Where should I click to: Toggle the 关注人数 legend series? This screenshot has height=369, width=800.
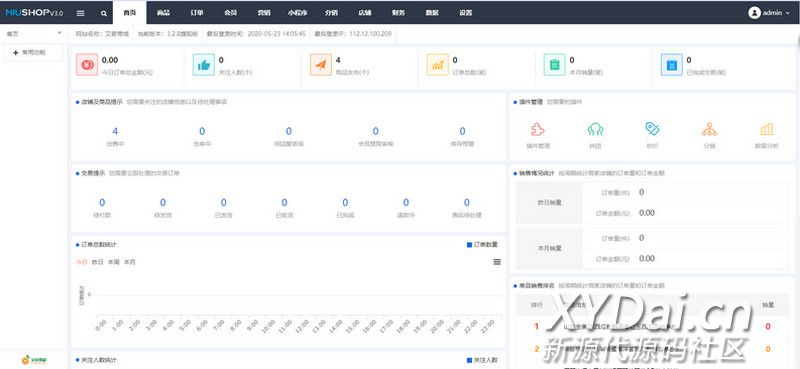482,360
